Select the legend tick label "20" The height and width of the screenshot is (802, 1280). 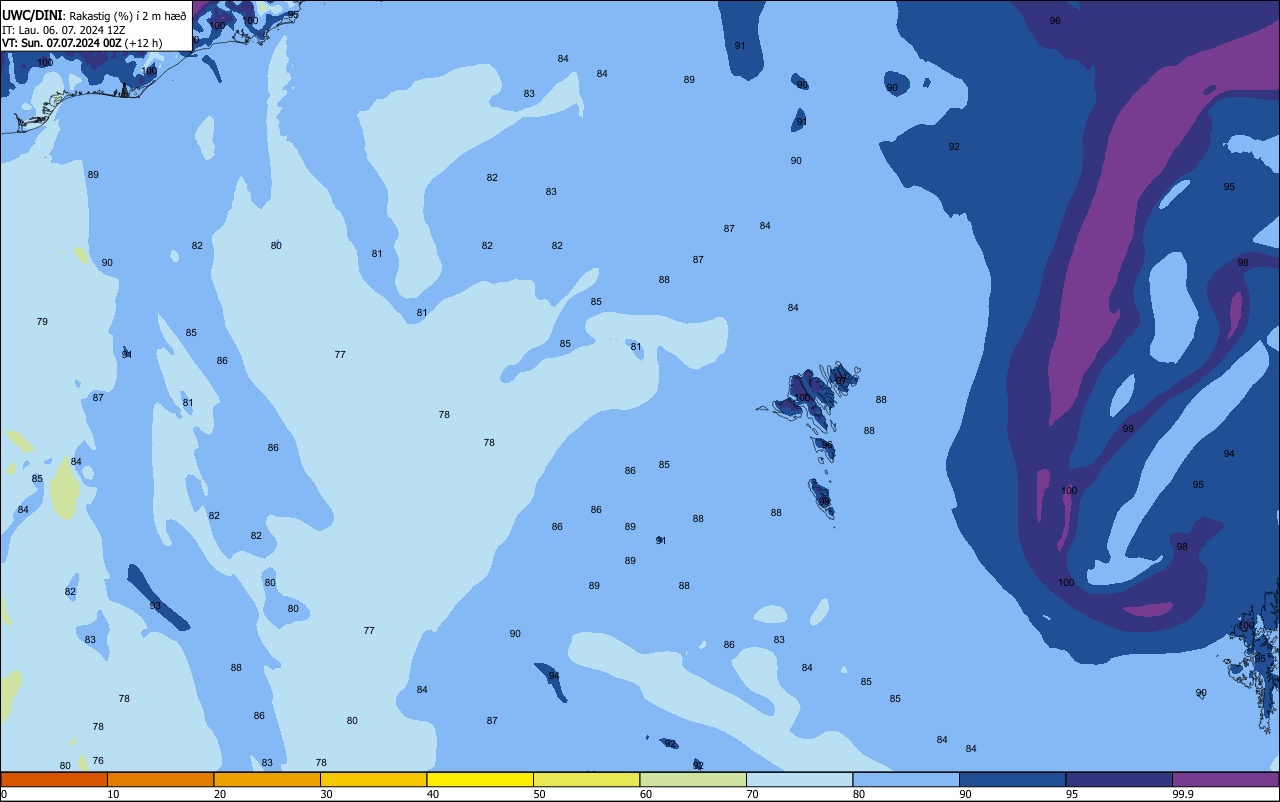click(x=220, y=794)
